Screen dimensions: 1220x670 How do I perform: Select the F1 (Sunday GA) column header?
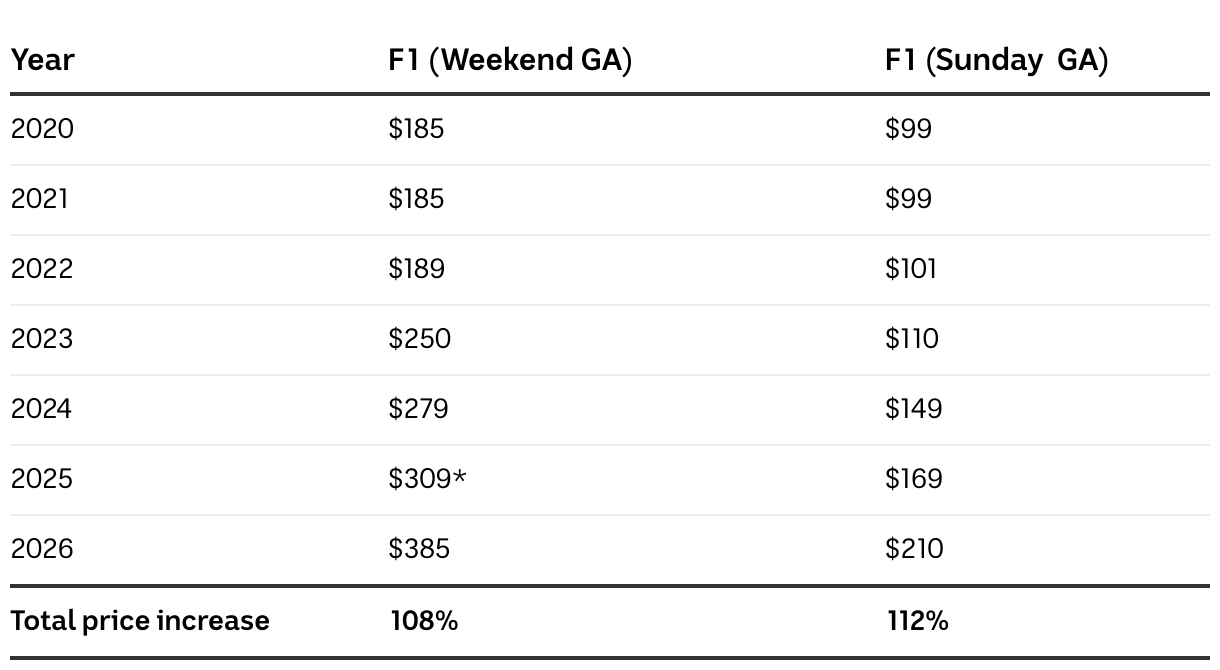996,61
